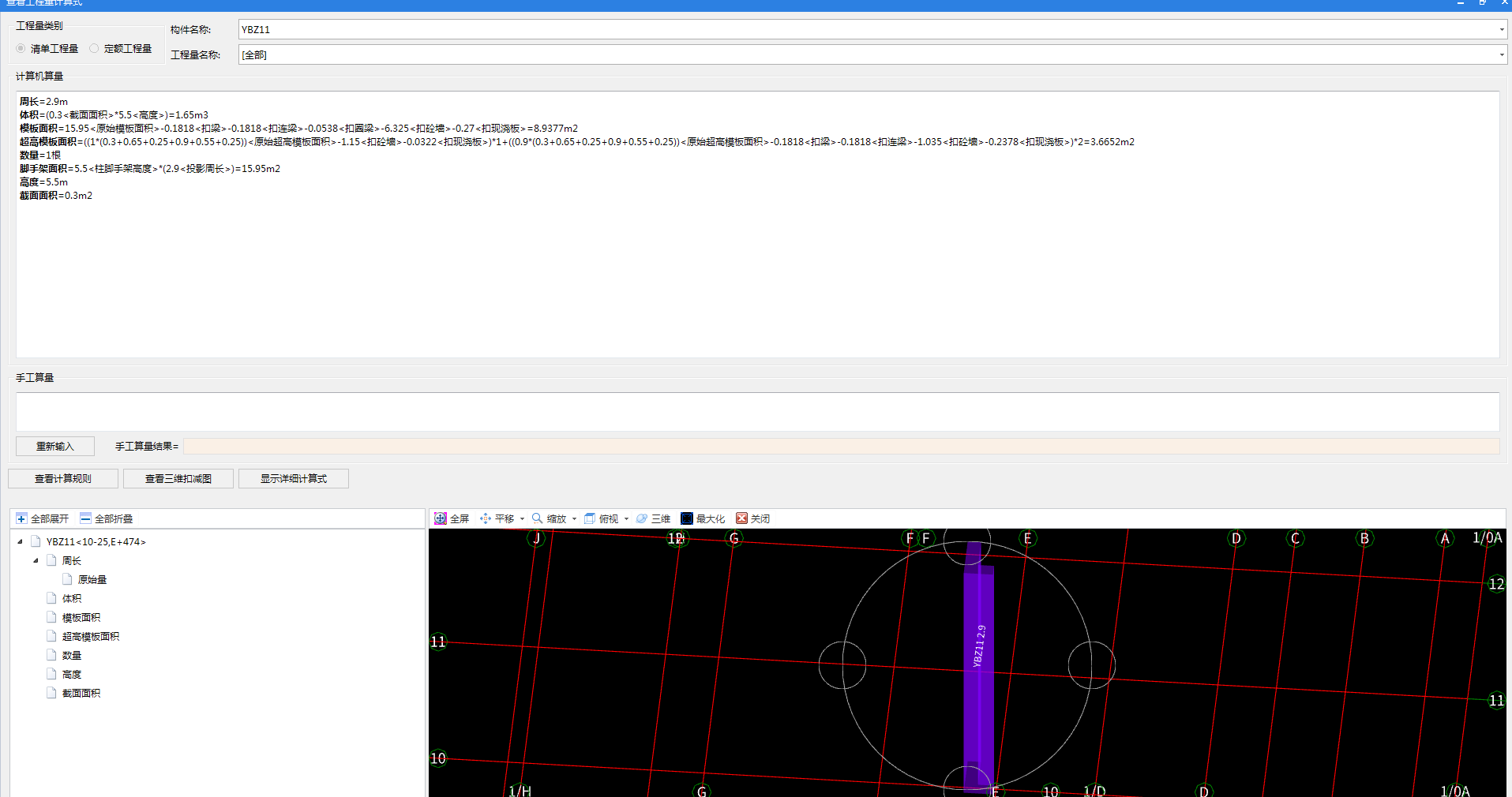
Task: Click the 查看计算规则 button
Action: [63, 479]
